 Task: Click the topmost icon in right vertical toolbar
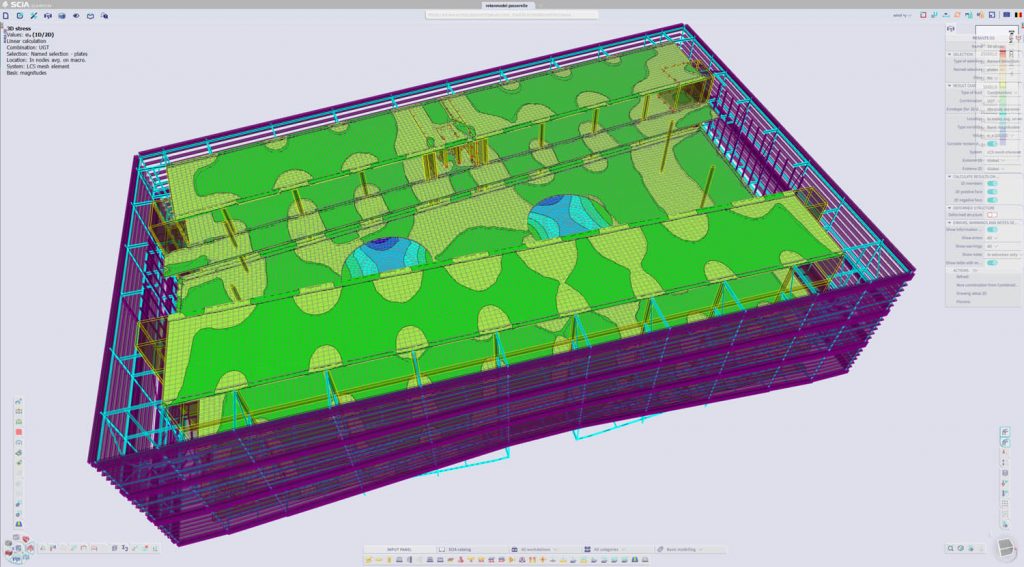tap(1005, 432)
